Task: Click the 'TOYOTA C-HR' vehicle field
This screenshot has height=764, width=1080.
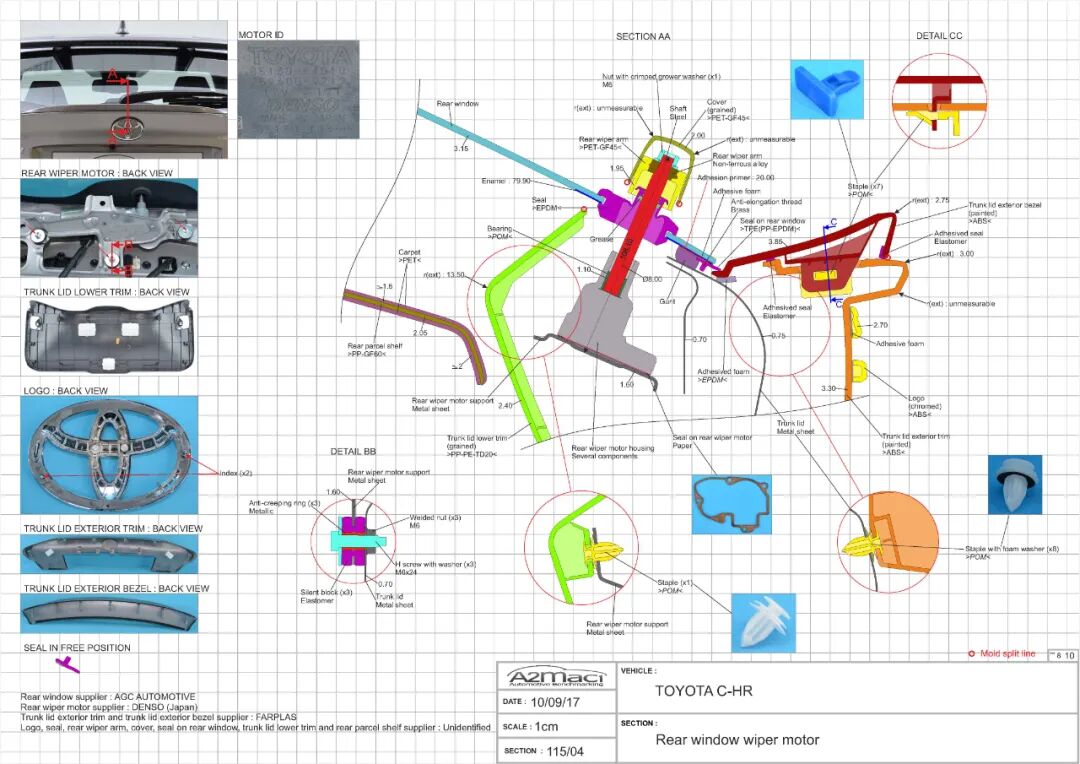Action: [703, 691]
